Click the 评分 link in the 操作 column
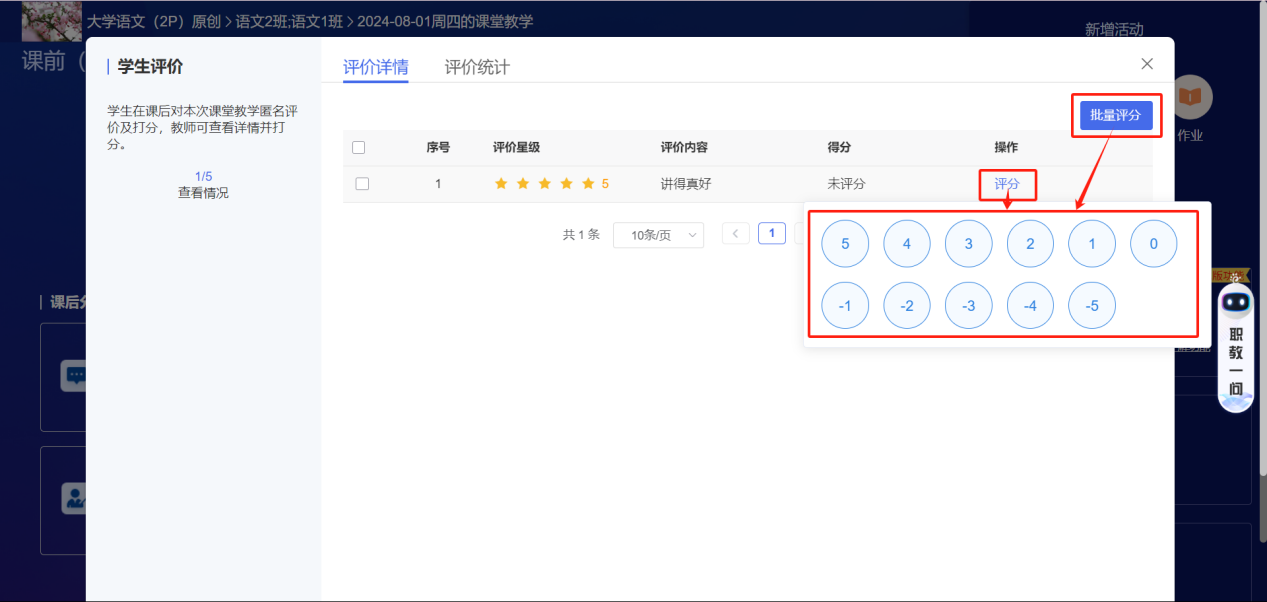This screenshot has height=602, width=1267. tap(1007, 184)
